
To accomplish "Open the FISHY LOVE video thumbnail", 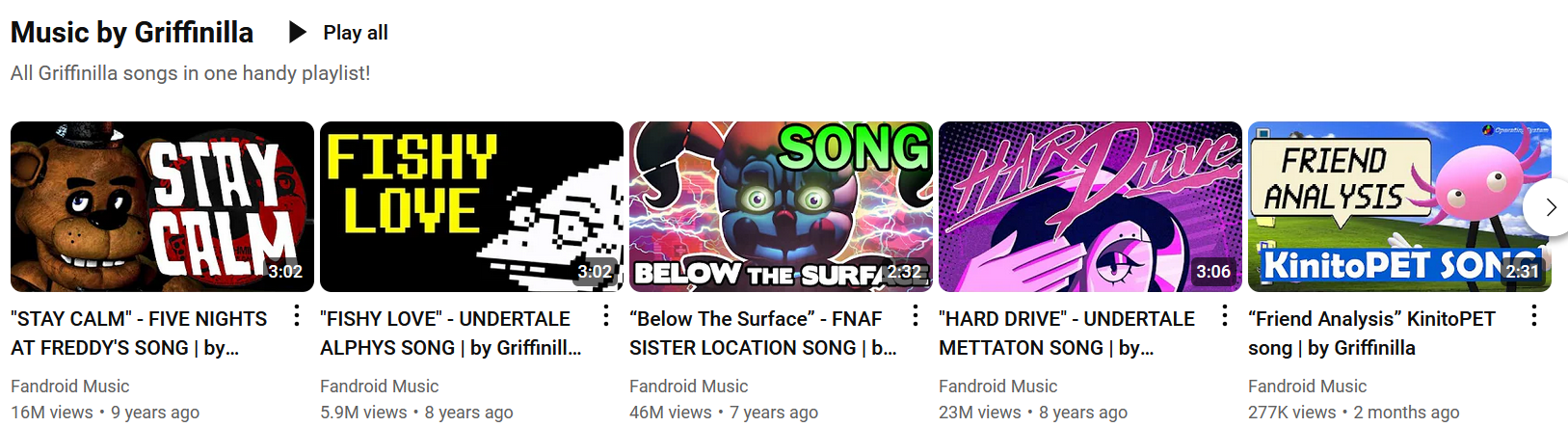I will (x=471, y=206).
